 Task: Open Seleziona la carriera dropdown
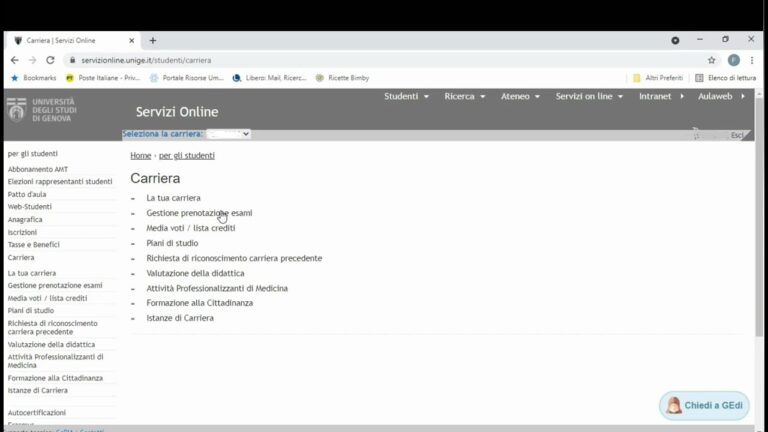point(228,134)
